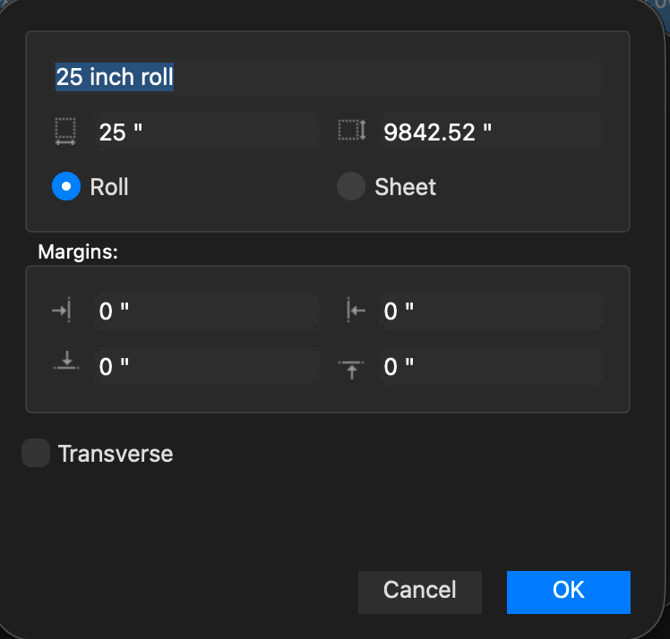Click the field beside the right-pointing arrow icon
The height and width of the screenshot is (639, 670).
[x=206, y=311]
